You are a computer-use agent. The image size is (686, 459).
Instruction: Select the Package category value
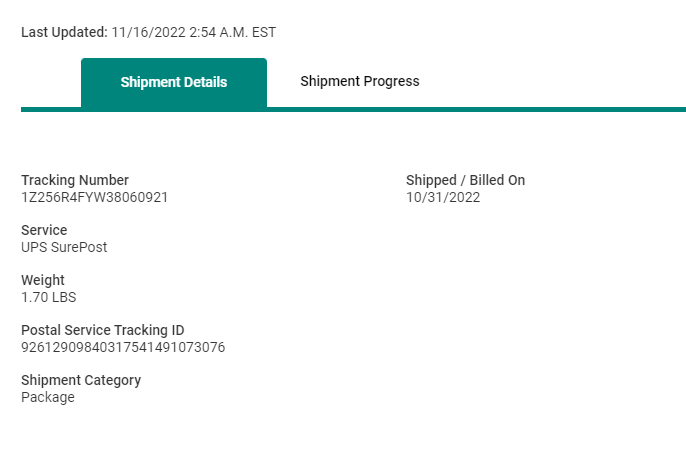48,397
